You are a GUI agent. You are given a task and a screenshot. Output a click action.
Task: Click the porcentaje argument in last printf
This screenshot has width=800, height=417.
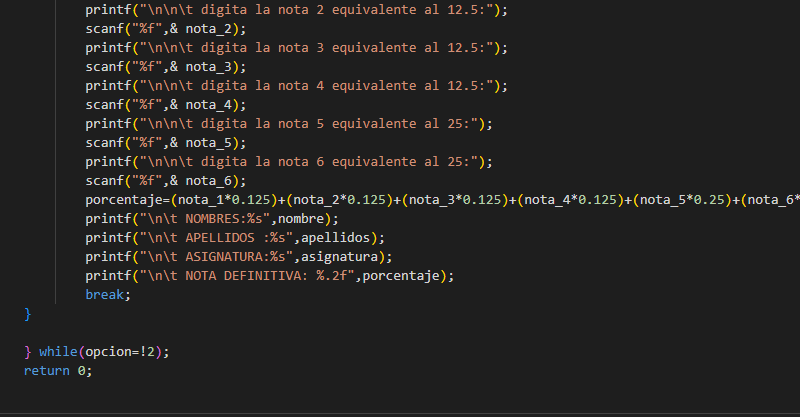pyautogui.click(x=401, y=276)
